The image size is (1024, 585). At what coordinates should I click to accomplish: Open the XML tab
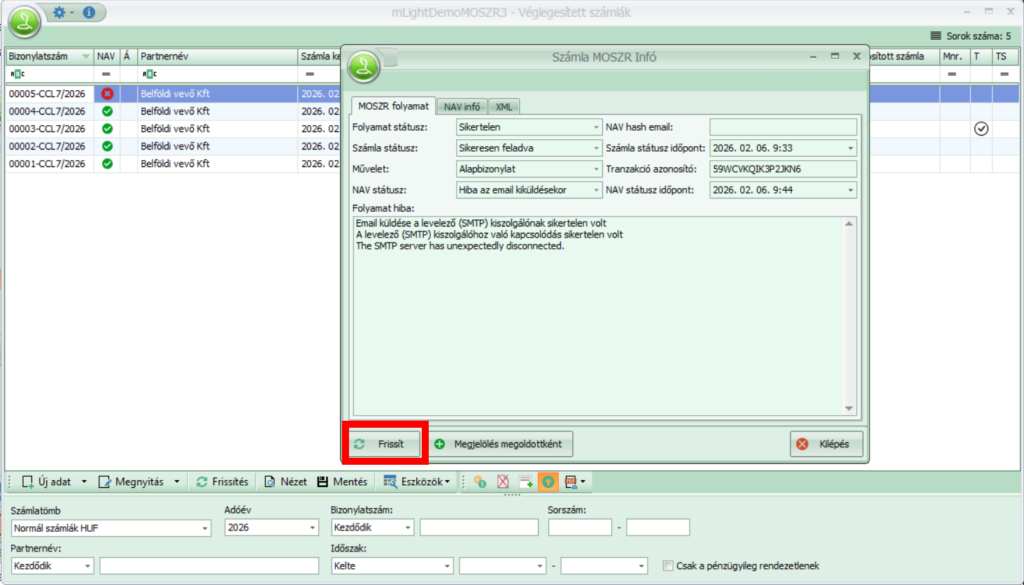[x=504, y=106]
